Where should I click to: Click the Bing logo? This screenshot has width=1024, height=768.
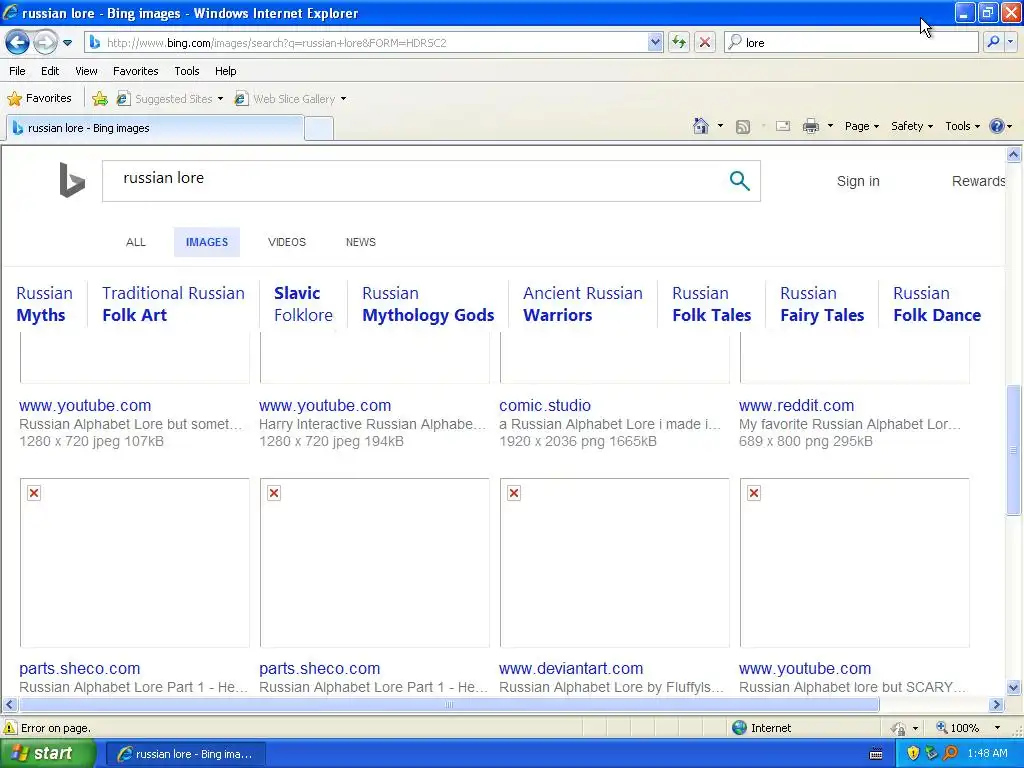(x=72, y=180)
